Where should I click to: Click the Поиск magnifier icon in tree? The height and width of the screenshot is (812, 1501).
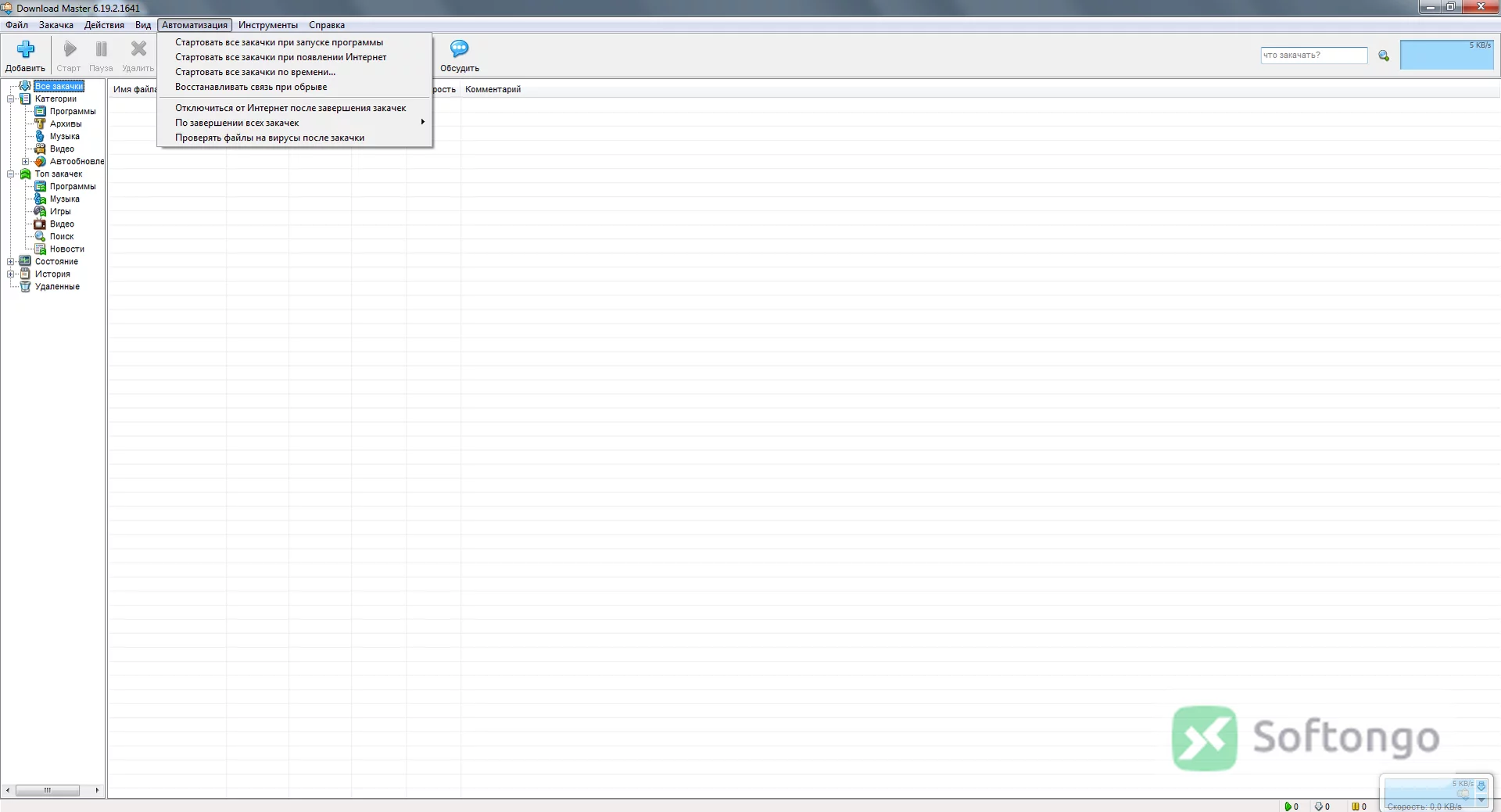click(x=40, y=236)
